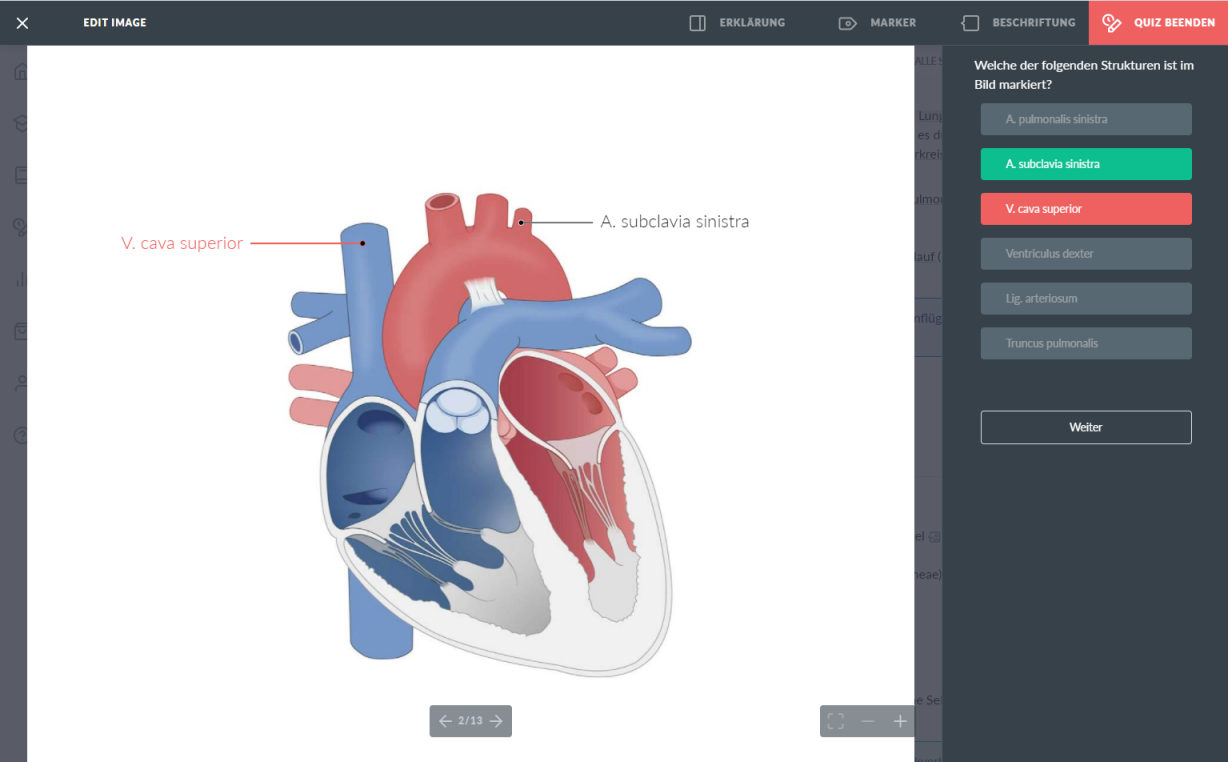Viewport: 1228px width, 762px height.
Task: Open the Erklärung panel
Action: (x=737, y=23)
